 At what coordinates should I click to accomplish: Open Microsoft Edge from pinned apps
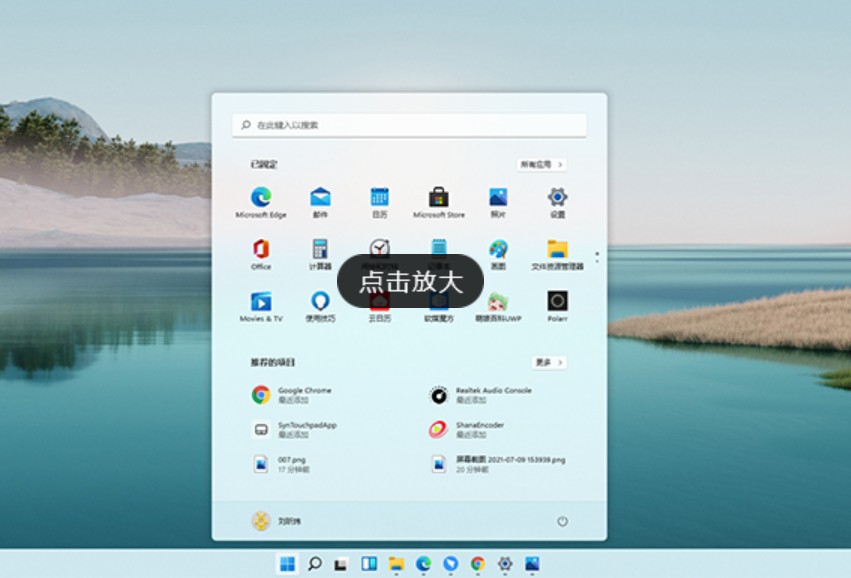[261, 198]
